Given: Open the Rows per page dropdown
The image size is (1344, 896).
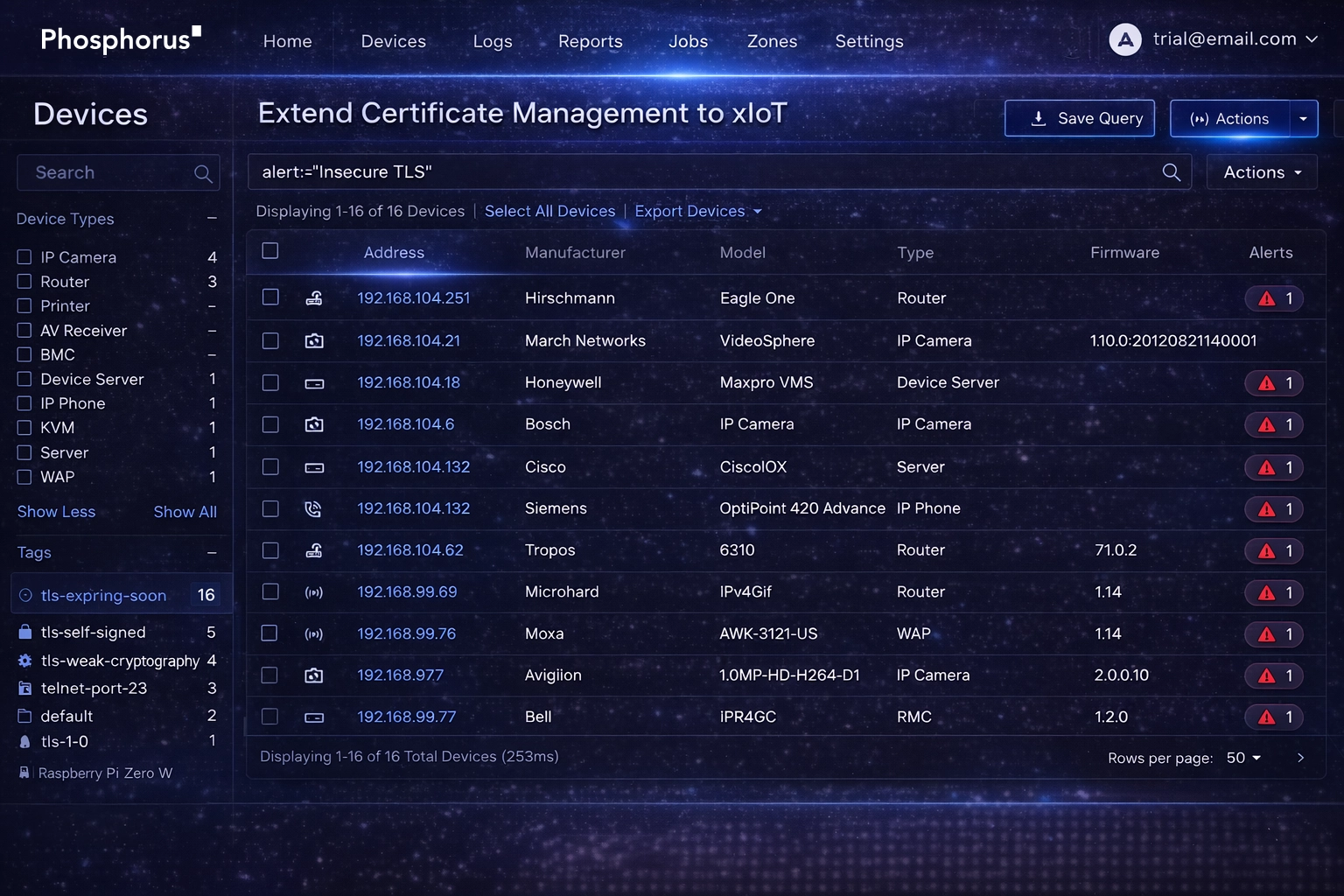Looking at the screenshot, I should click(x=1243, y=758).
